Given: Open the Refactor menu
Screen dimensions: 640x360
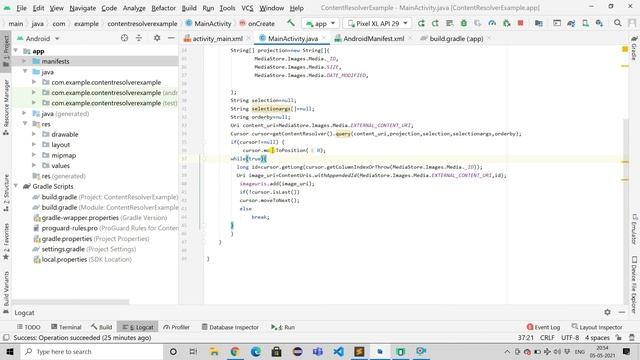Looking at the screenshot, I should point(163,8).
